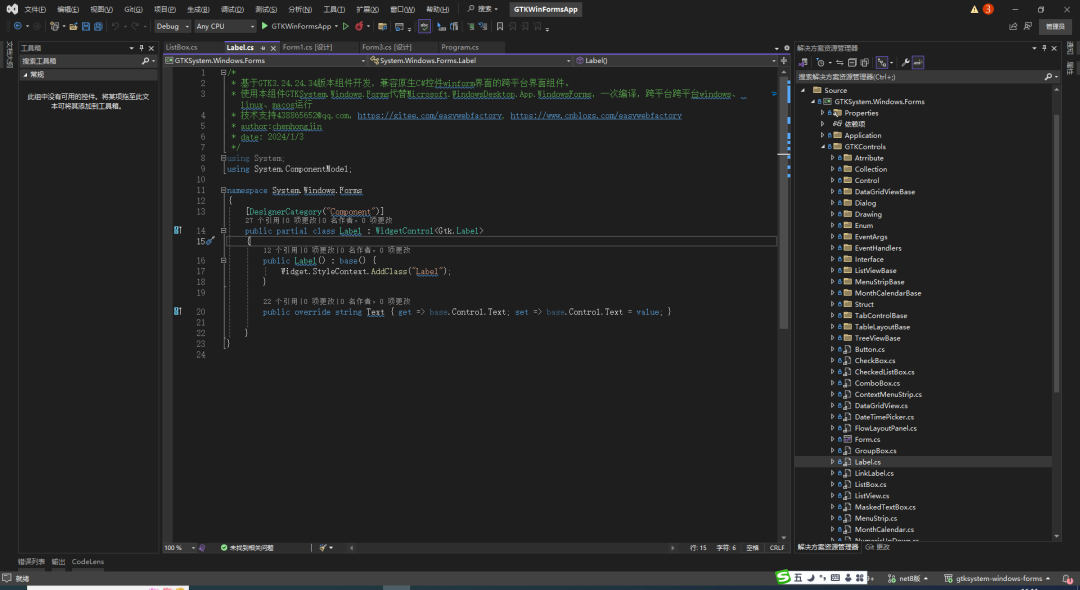Toggle auto-hide pin on the Toolbox panel
The width and height of the screenshot is (1080, 590).
click(142, 47)
